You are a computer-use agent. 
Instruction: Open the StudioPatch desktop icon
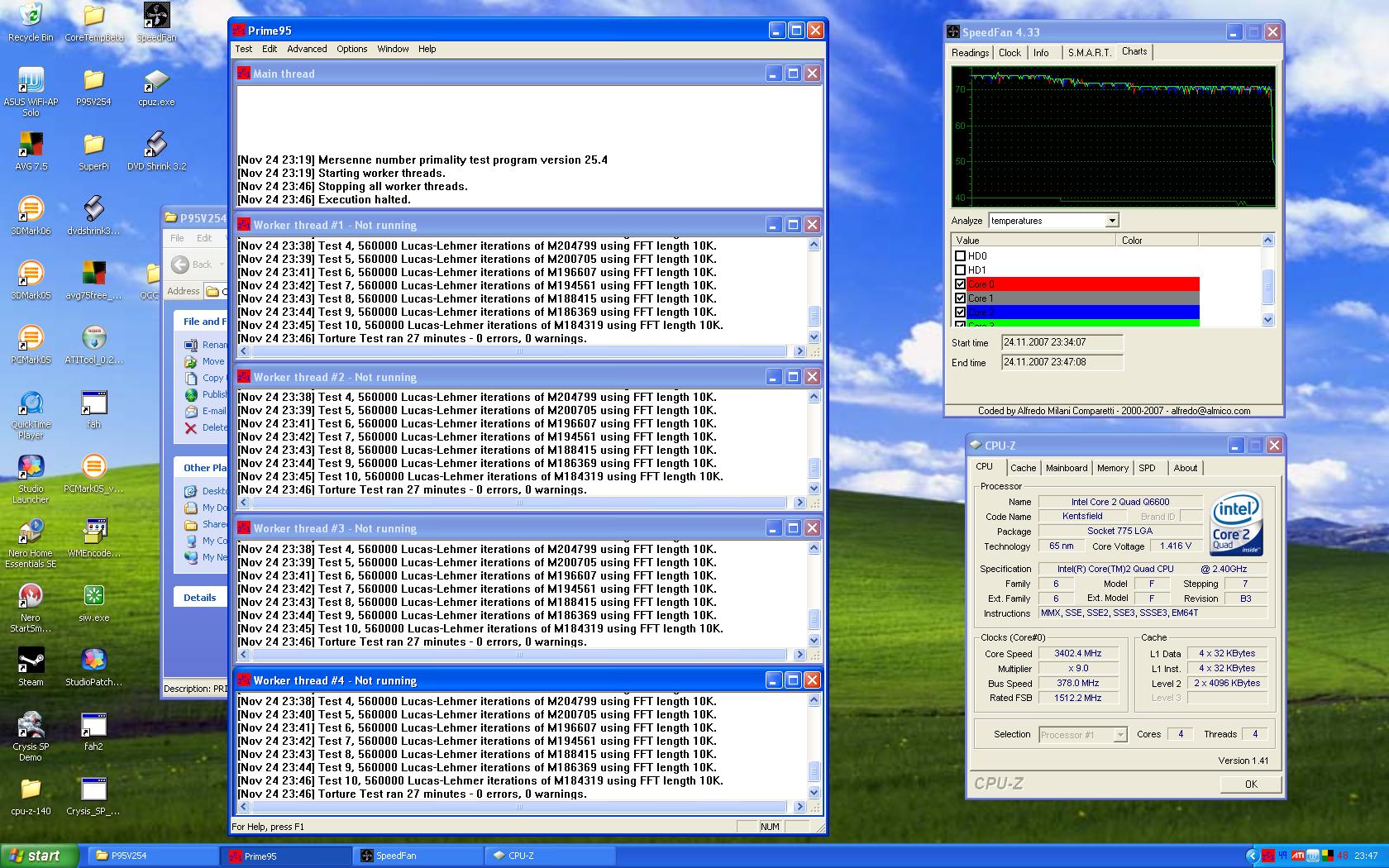[93, 667]
